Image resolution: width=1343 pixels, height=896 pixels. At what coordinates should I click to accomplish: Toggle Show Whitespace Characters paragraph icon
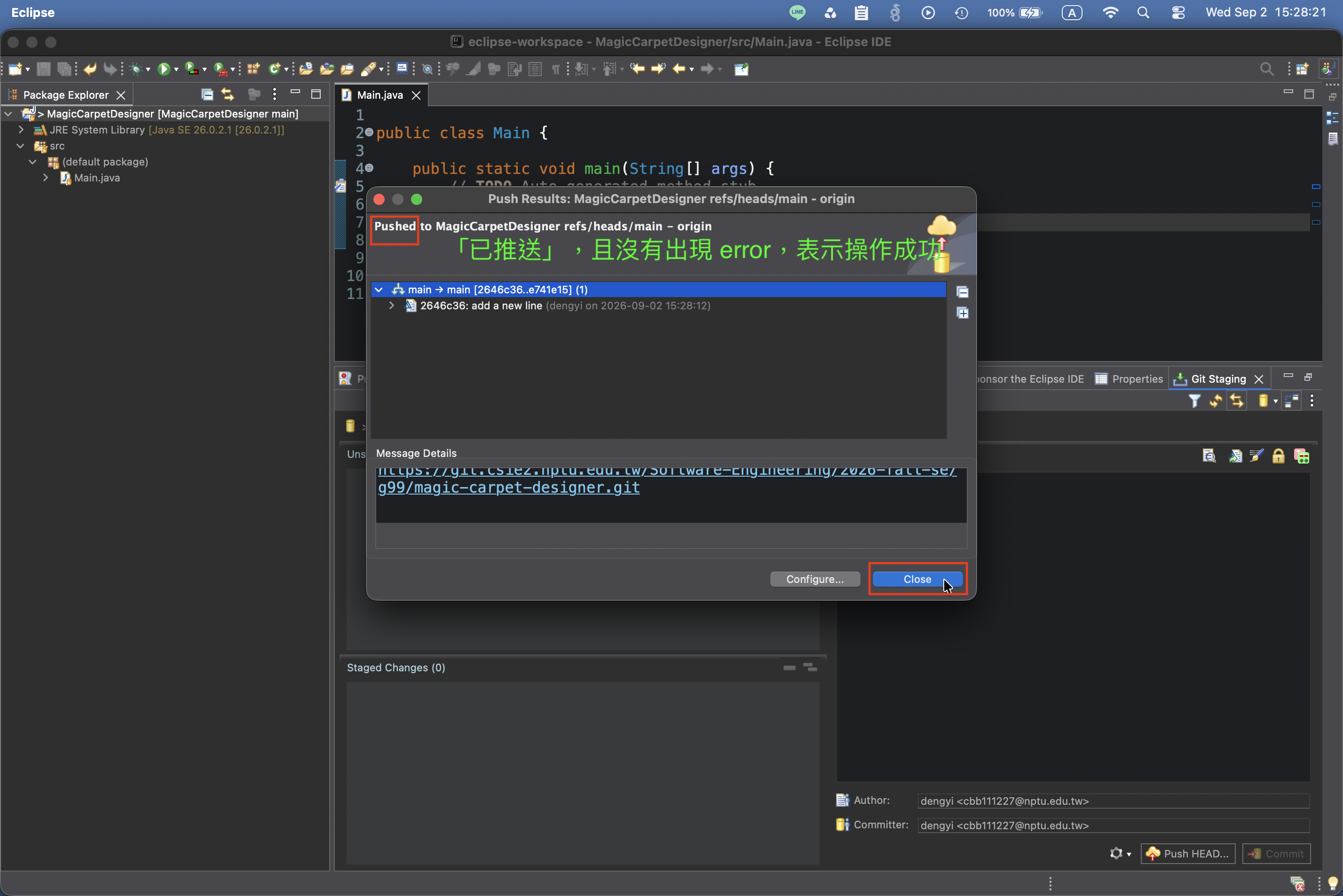coord(555,69)
